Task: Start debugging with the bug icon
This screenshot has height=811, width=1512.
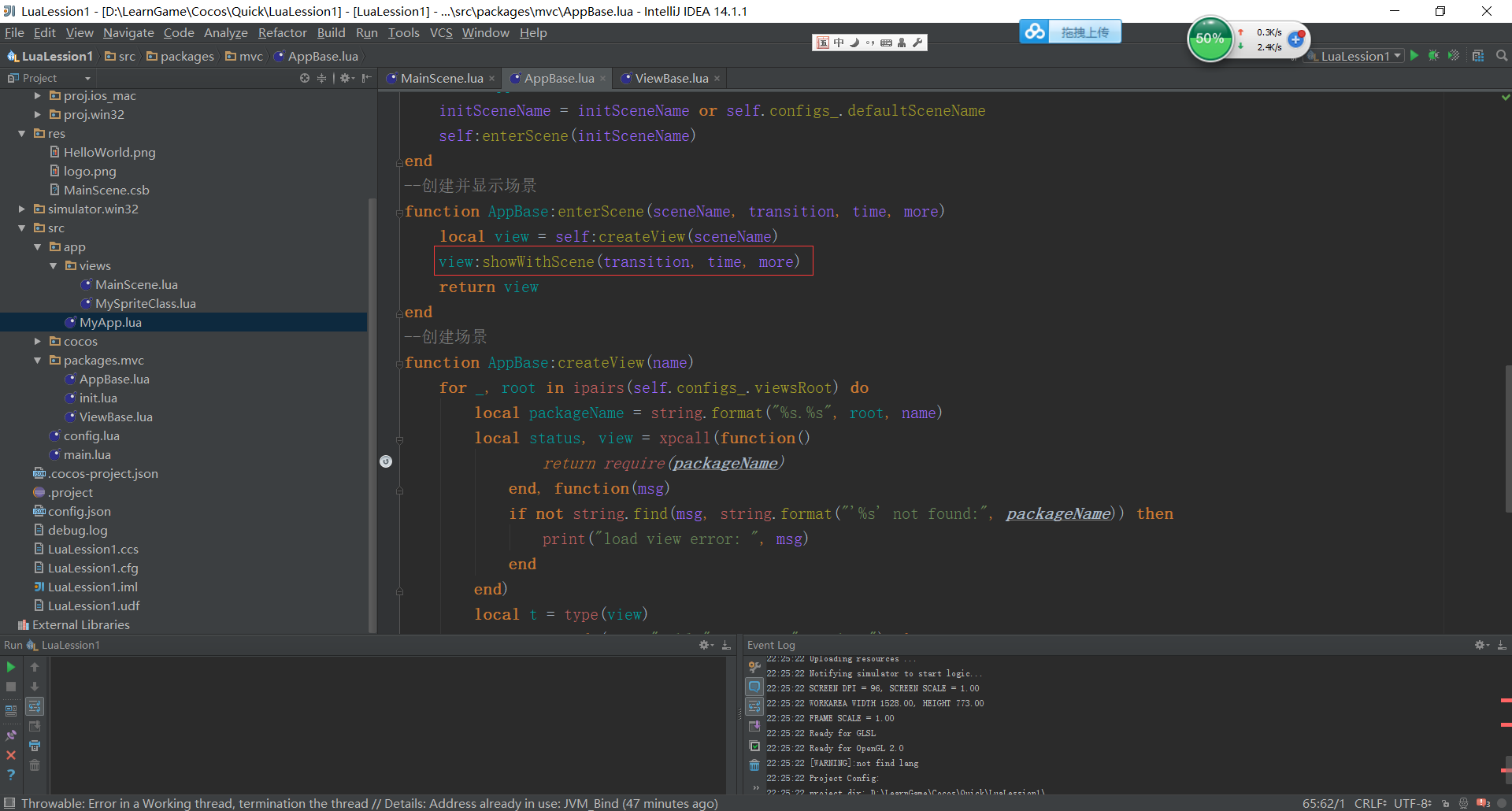Action: [x=1434, y=56]
